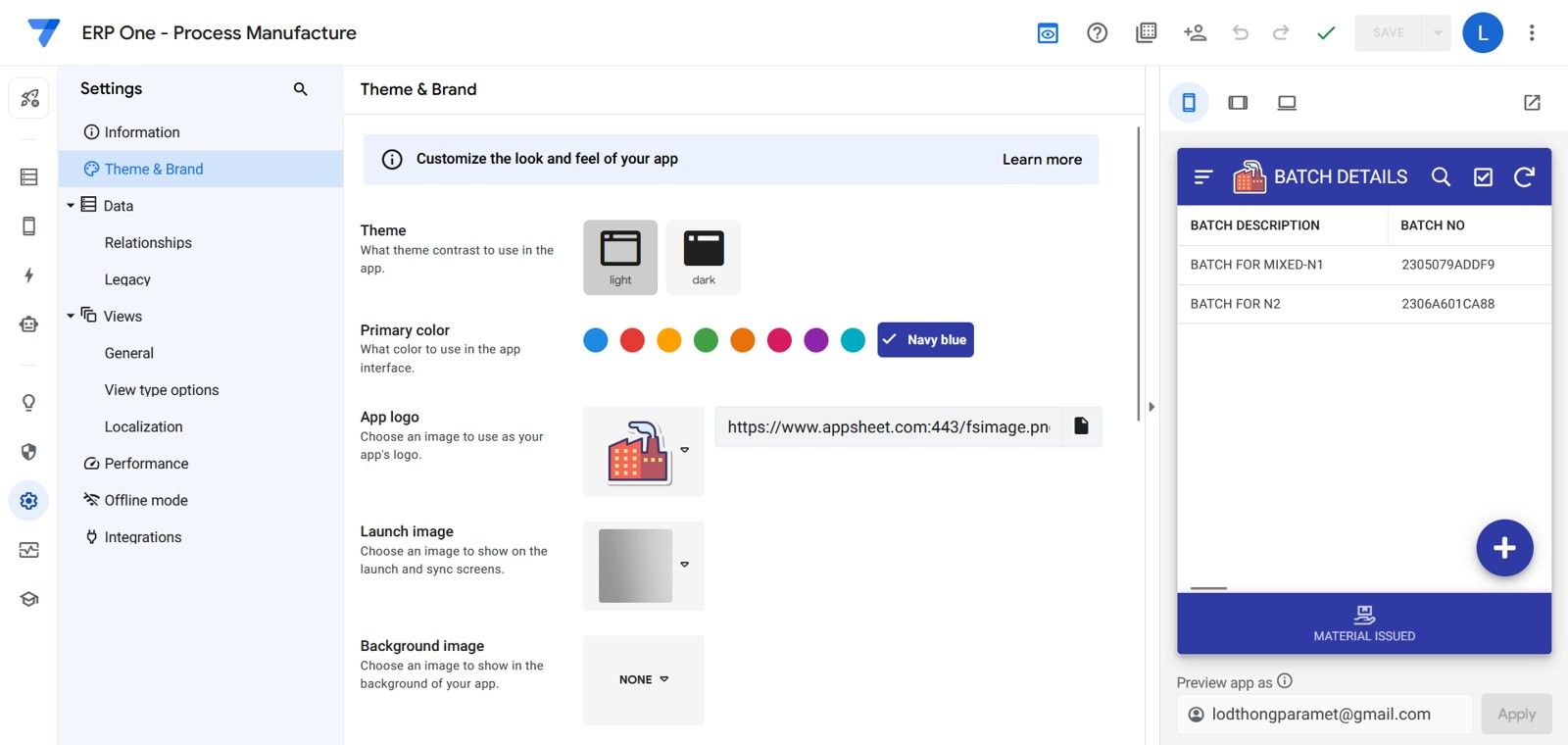The image size is (1568, 745).
Task: Search settings with magnifier icon
Action: (x=301, y=89)
